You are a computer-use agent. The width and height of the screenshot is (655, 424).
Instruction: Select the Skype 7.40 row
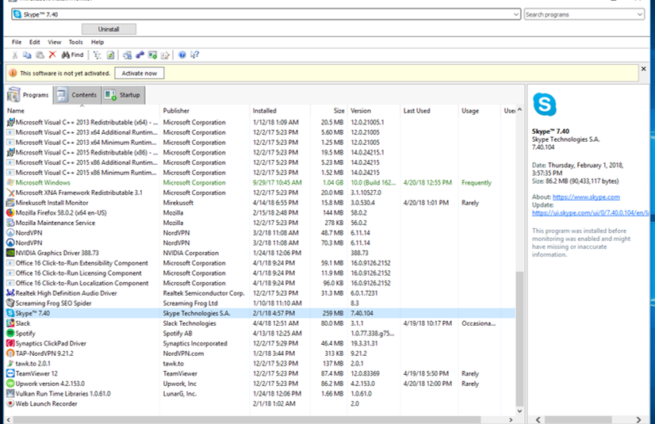pos(260,313)
